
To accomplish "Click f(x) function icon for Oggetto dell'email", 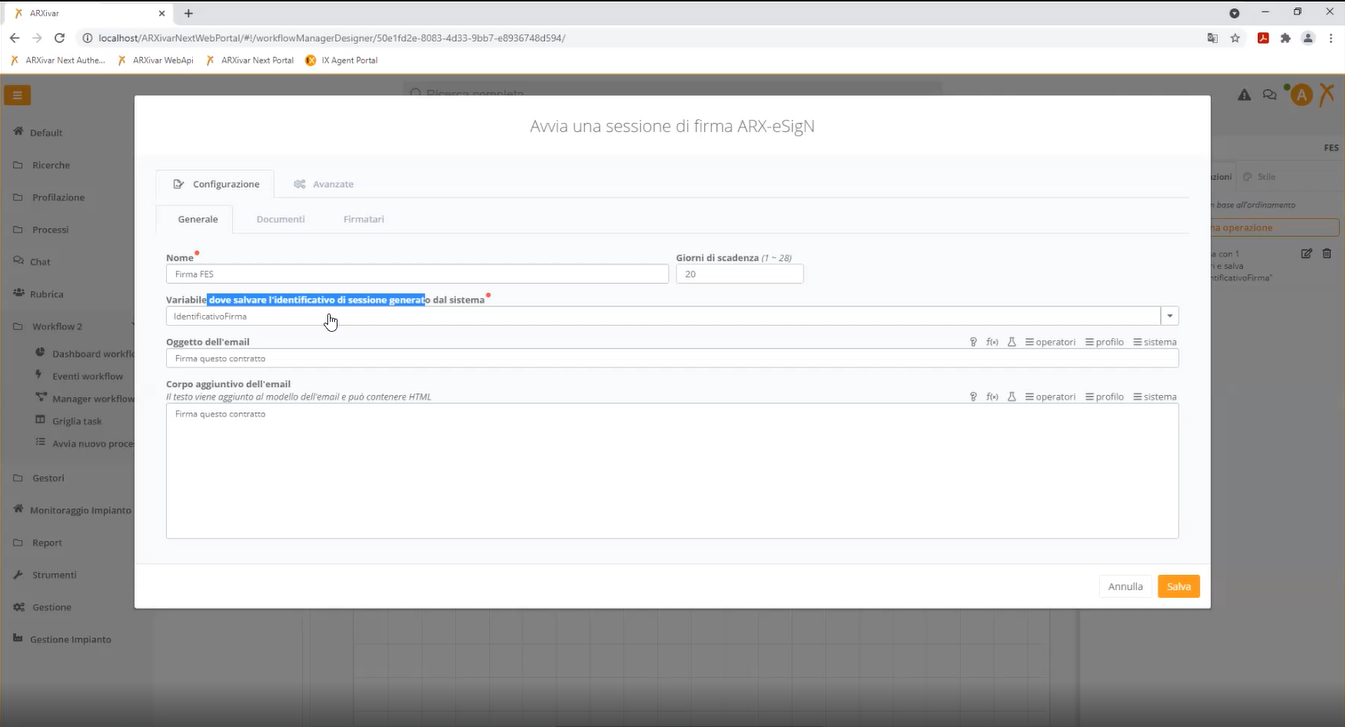I will (992, 342).
